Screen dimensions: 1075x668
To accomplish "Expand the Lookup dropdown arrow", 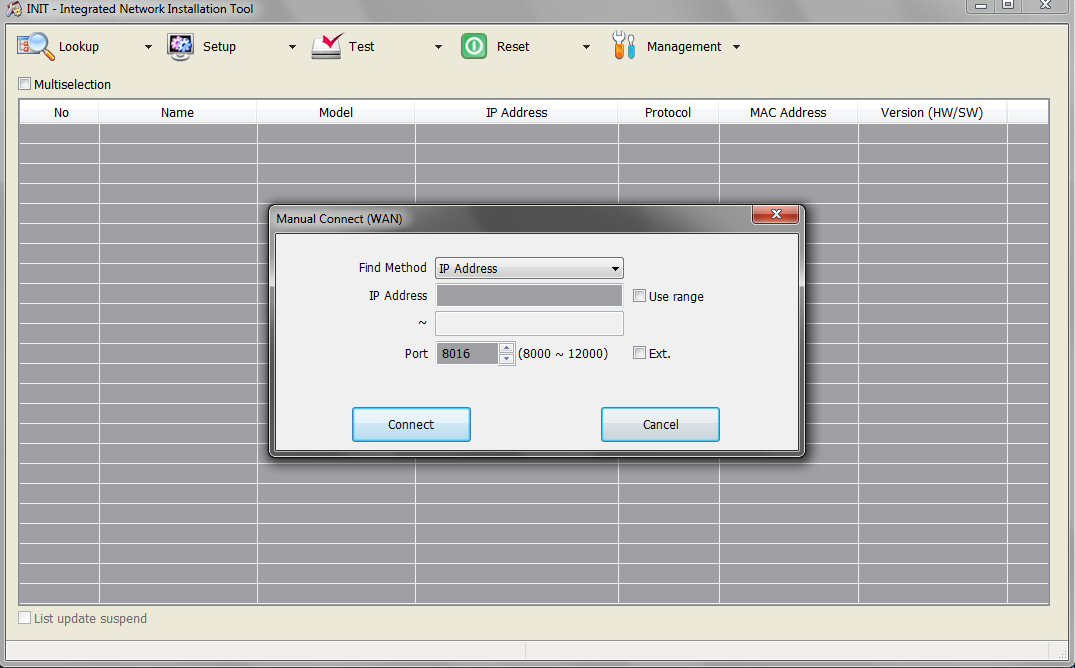I will point(148,47).
